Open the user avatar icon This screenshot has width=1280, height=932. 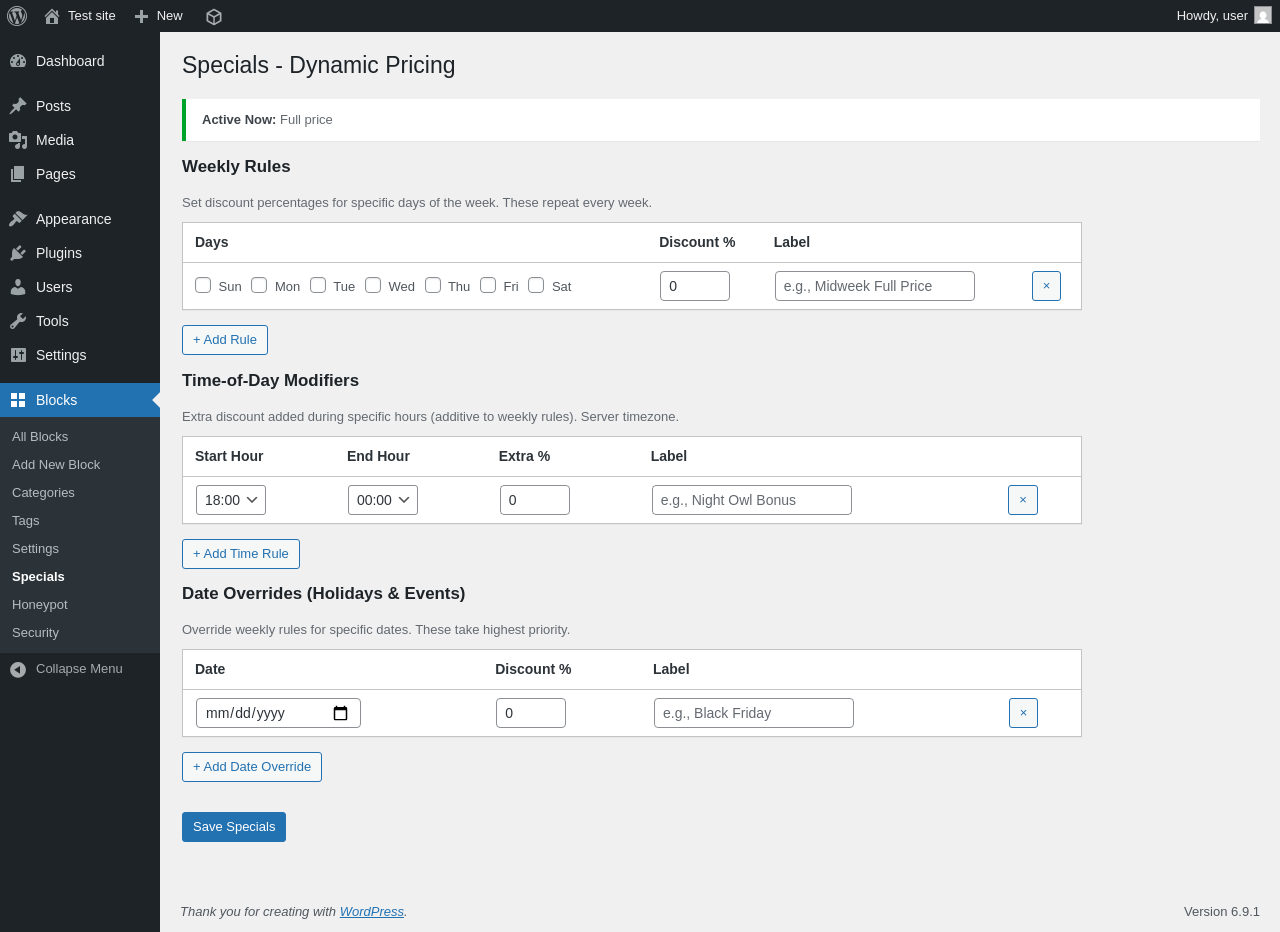tap(1263, 15)
